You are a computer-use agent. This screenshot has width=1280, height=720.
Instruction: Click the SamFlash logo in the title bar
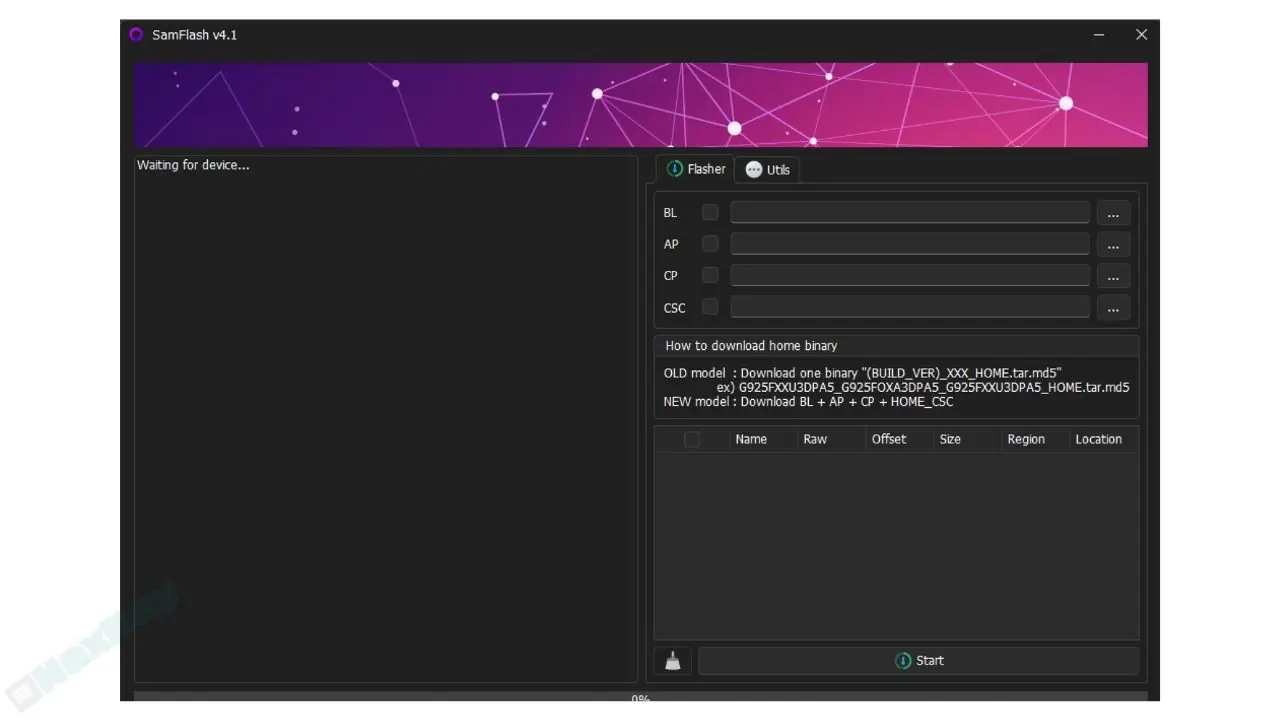[x=136, y=34]
